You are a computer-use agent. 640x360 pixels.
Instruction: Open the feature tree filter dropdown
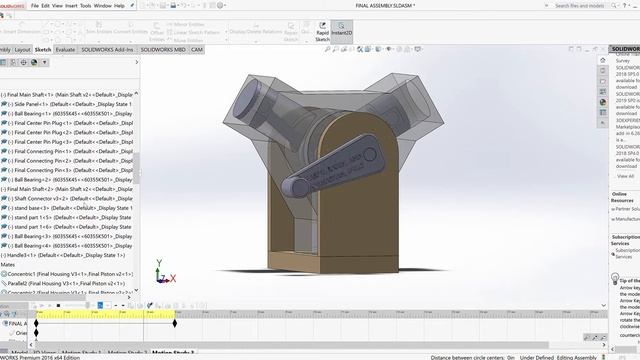coord(44,62)
